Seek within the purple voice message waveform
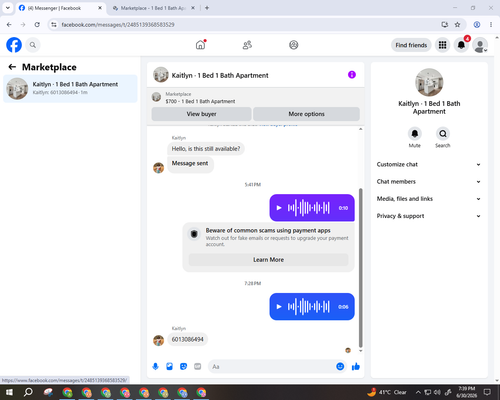 [x=309, y=208]
